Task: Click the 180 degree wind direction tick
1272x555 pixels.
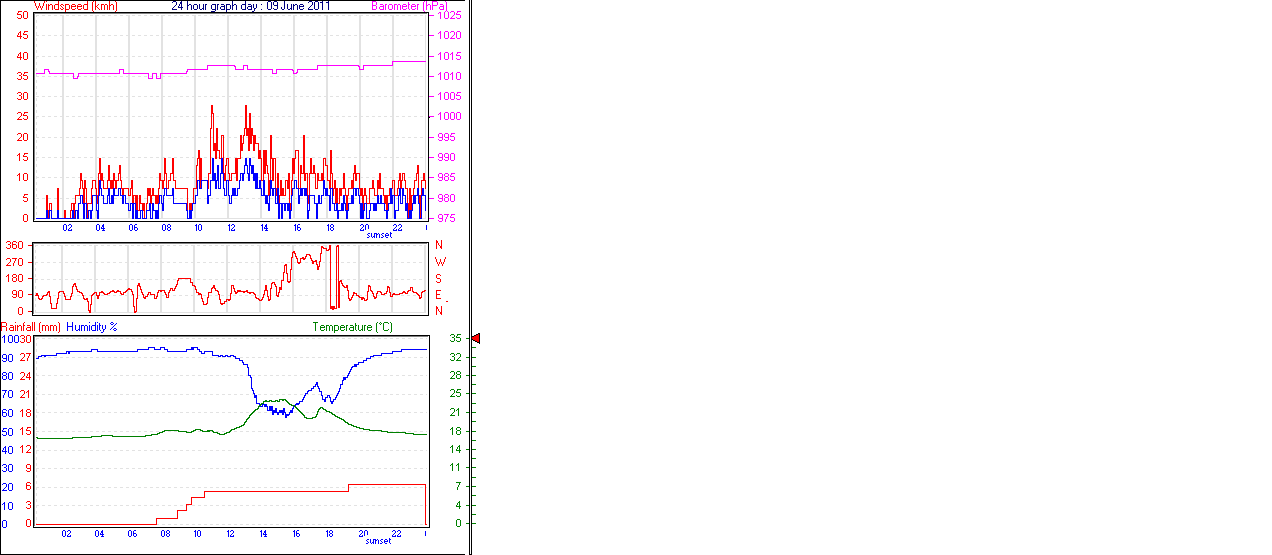Action: [15, 278]
